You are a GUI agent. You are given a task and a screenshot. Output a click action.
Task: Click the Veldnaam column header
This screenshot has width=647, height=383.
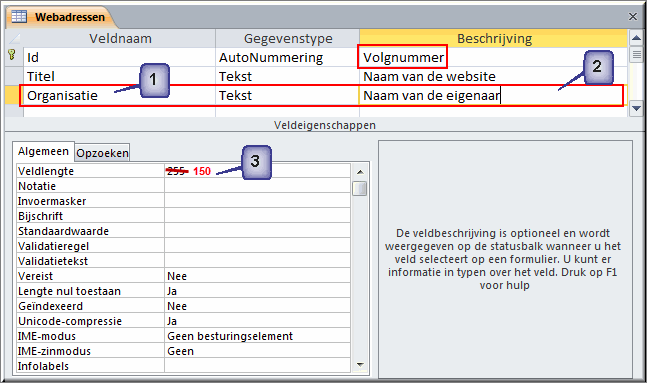120,38
